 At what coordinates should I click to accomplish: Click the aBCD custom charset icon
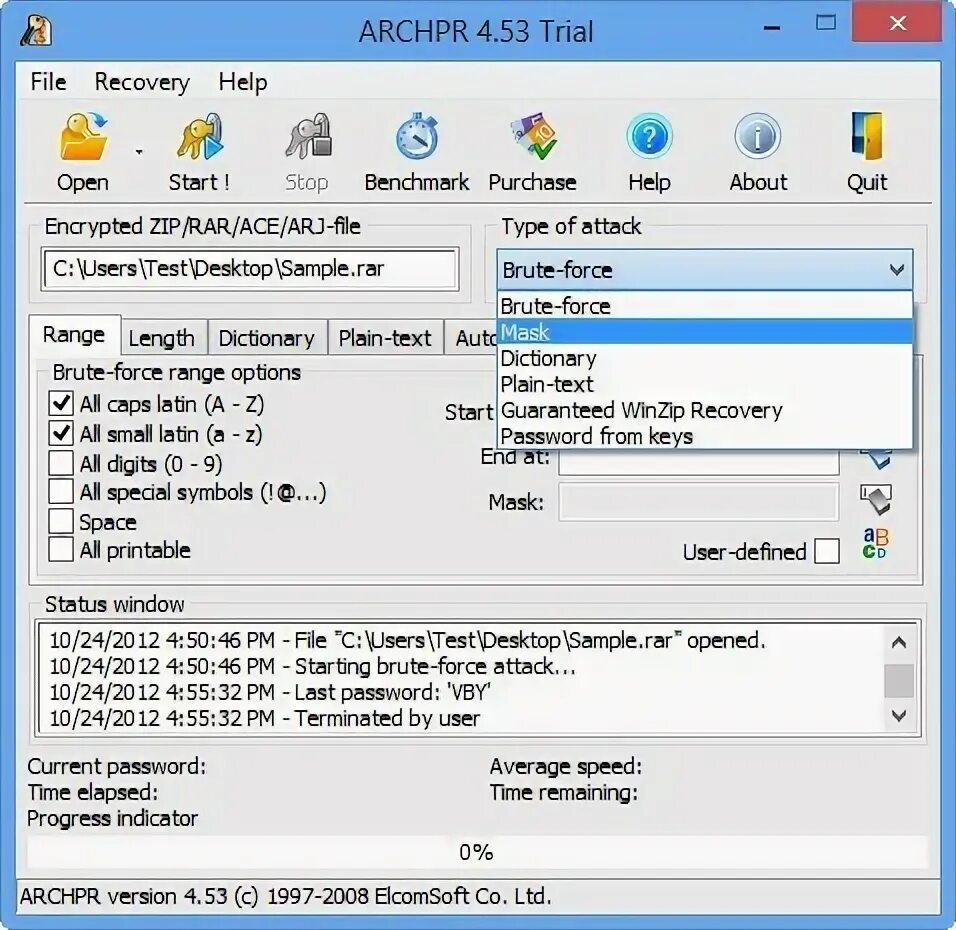pos(876,543)
